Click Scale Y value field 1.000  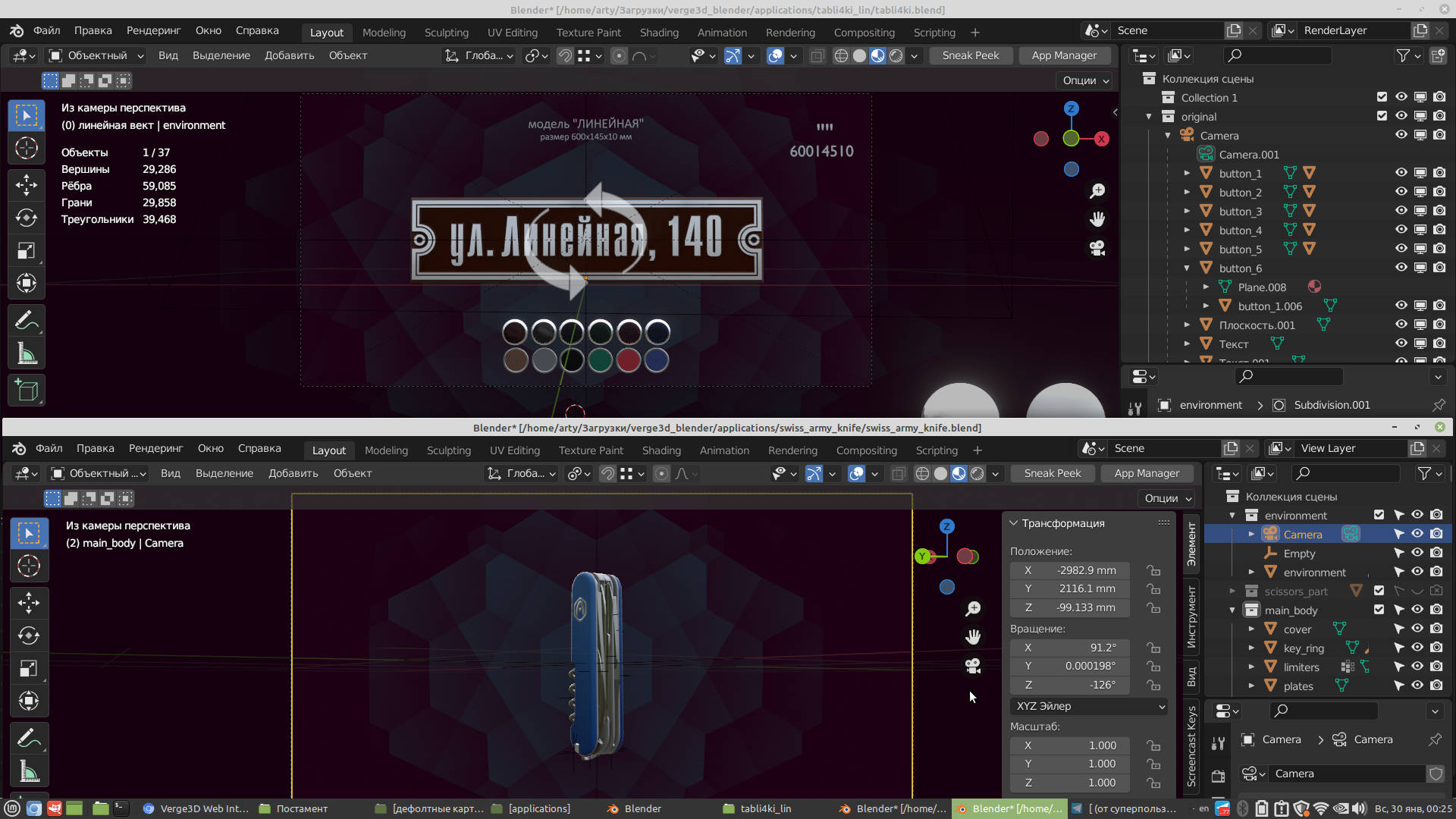point(1070,764)
